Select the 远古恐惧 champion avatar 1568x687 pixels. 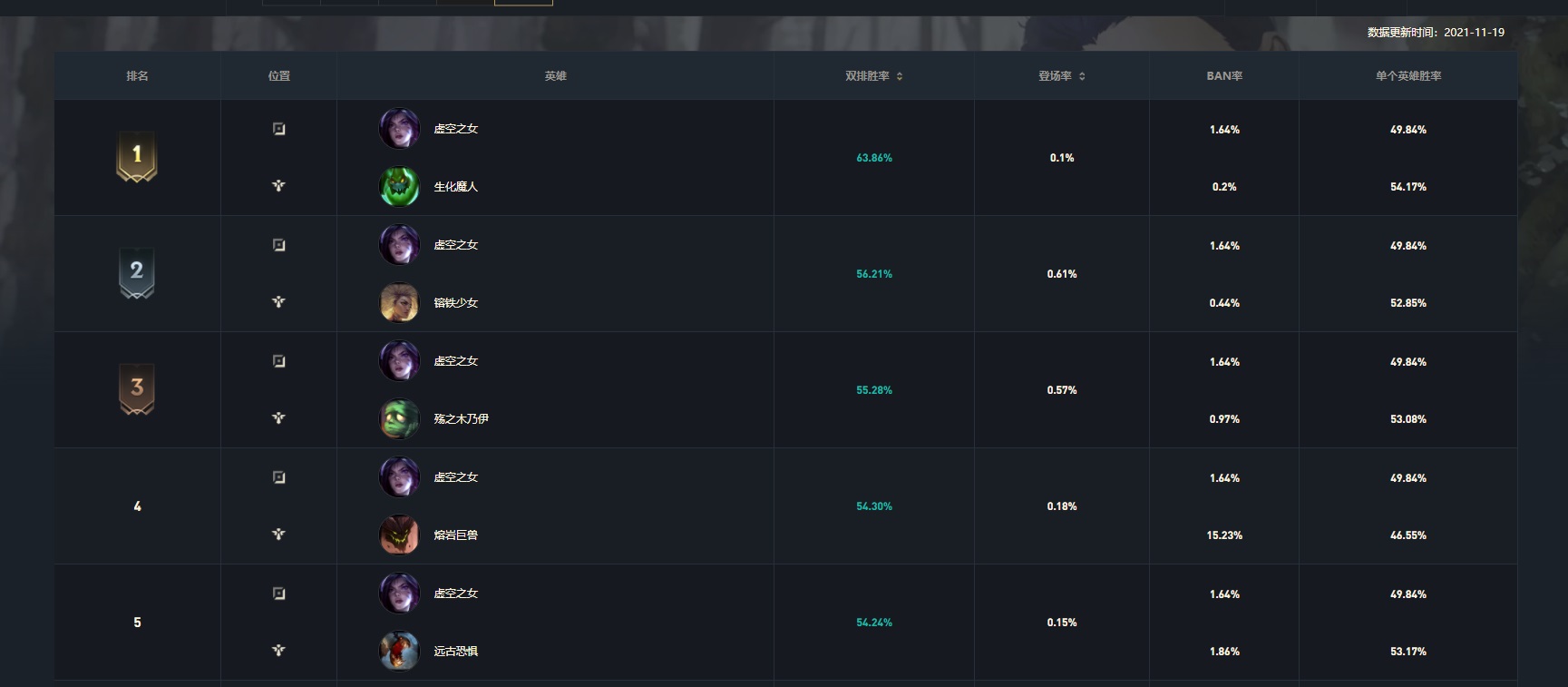click(x=399, y=652)
